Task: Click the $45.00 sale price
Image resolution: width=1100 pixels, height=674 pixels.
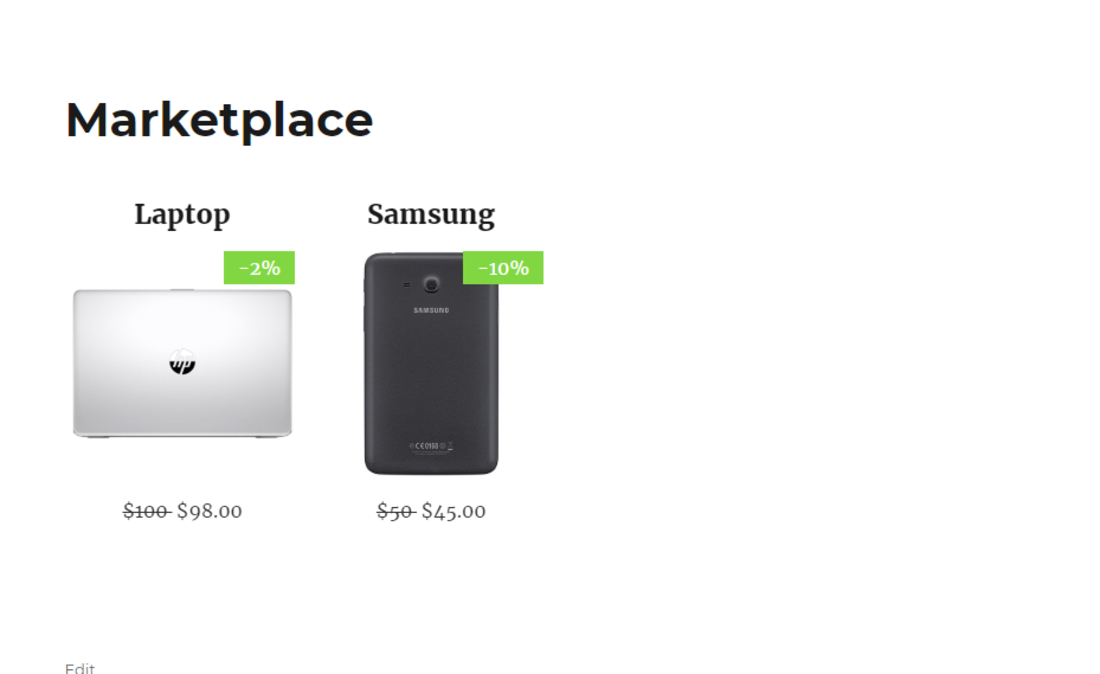Action: pyautogui.click(x=454, y=511)
